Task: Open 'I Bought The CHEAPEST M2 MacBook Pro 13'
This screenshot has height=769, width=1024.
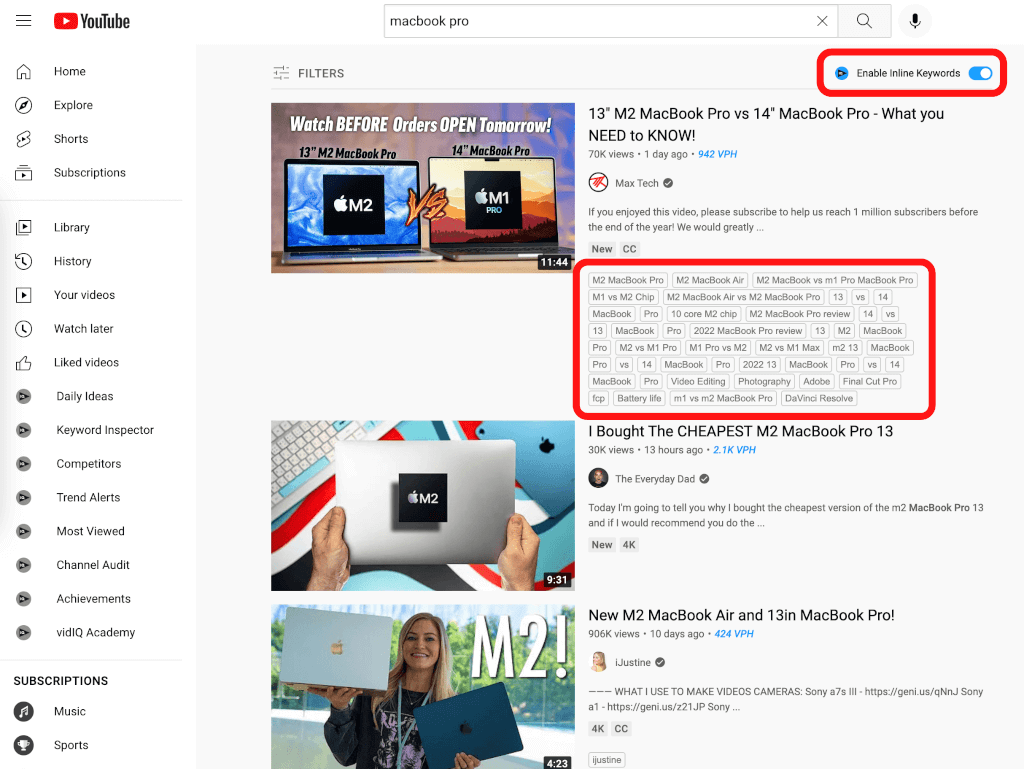Action: (x=740, y=431)
